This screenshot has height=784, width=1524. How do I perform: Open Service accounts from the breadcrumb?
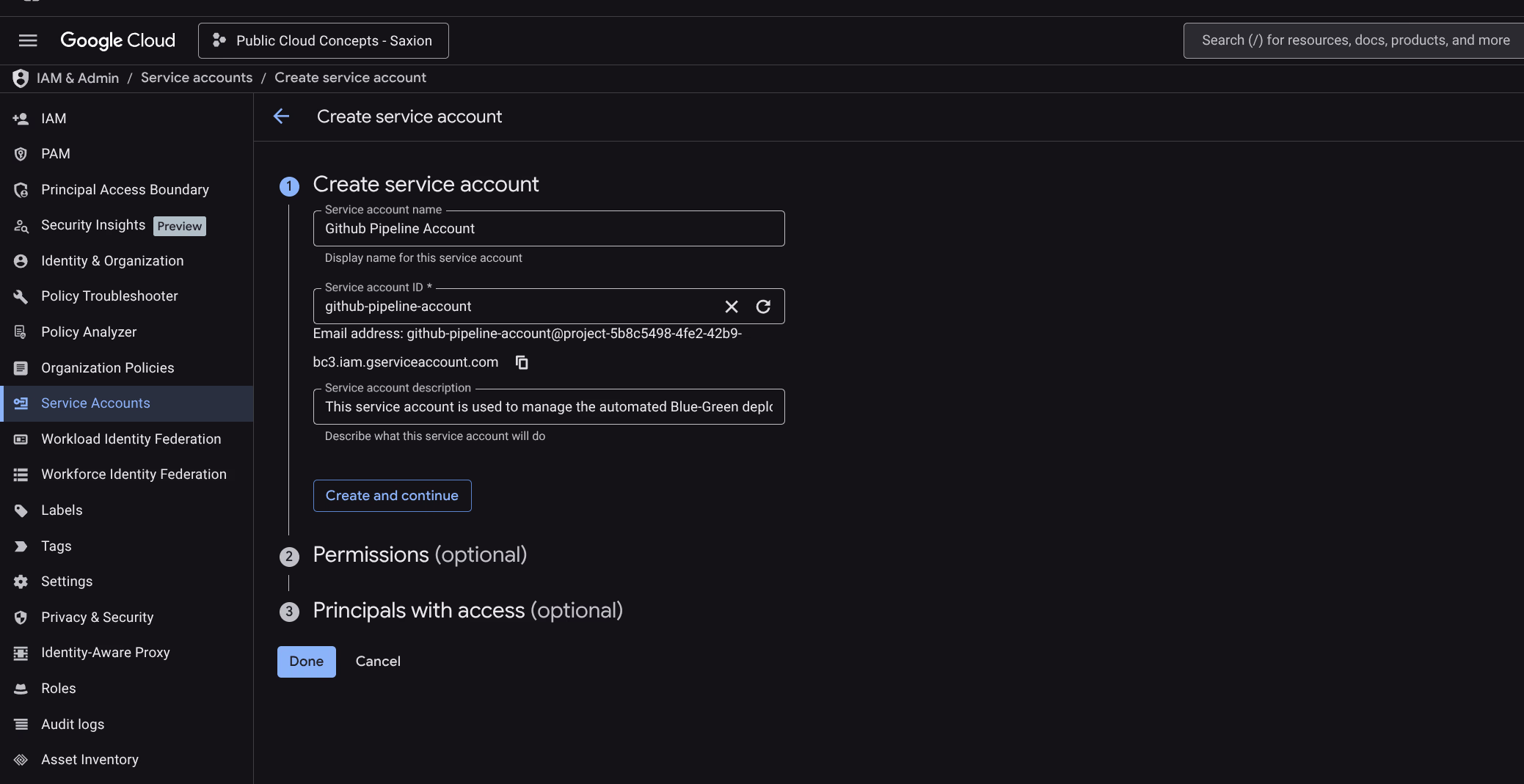[197, 78]
